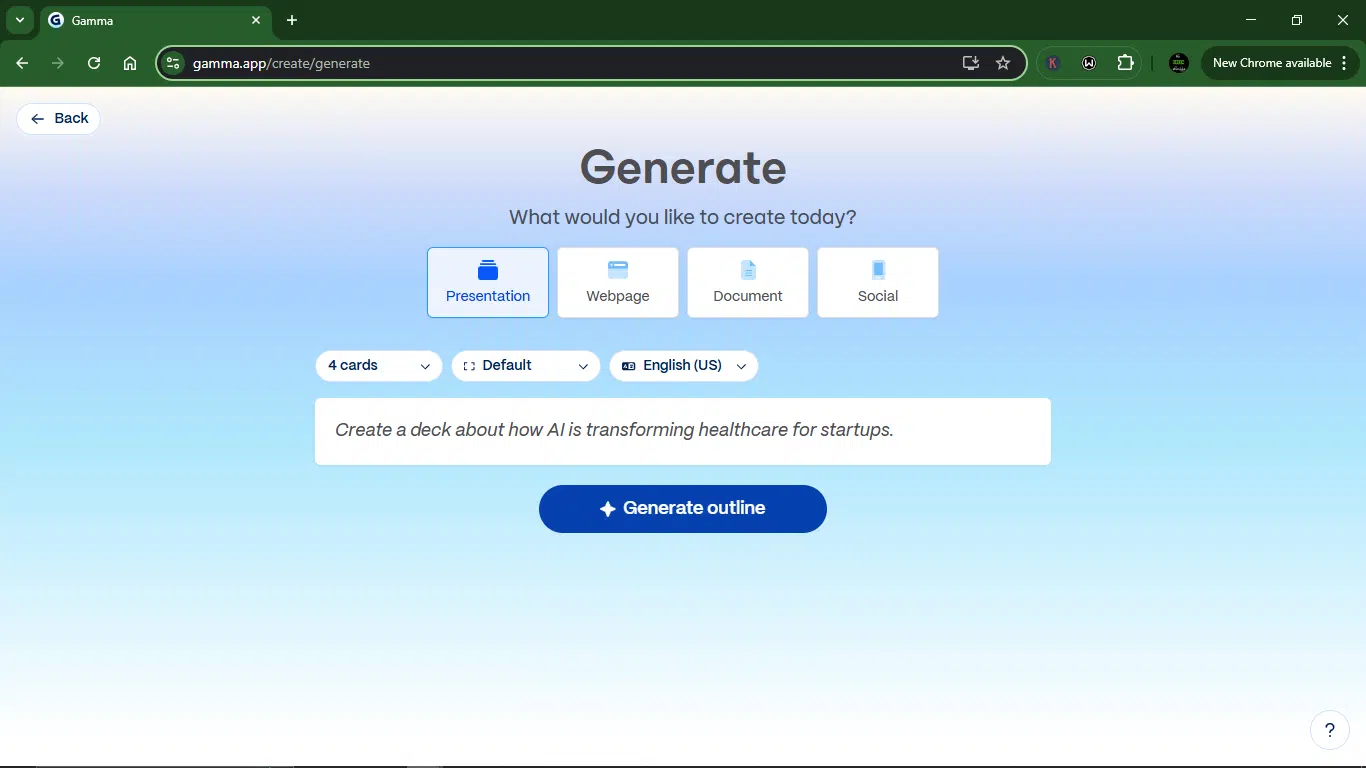Open a new tab with plus icon
The width and height of the screenshot is (1366, 768).
point(292,20)
